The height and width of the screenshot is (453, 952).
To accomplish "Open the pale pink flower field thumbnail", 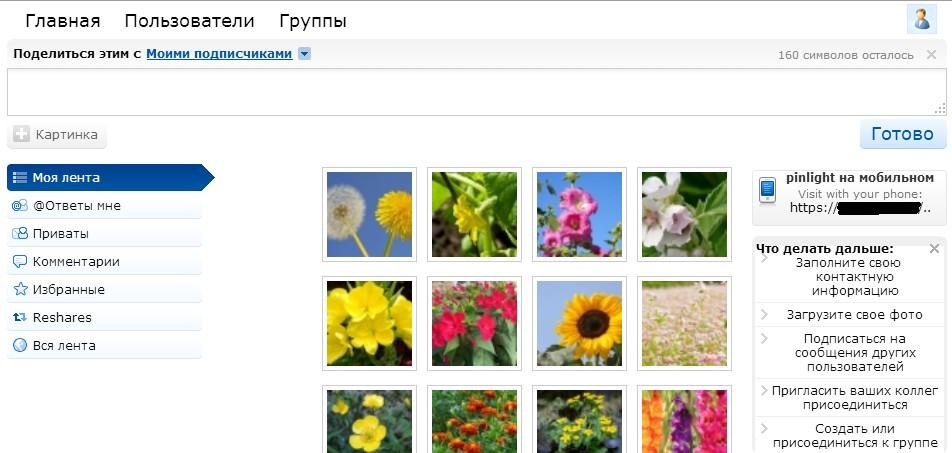I will coord(684,324).
